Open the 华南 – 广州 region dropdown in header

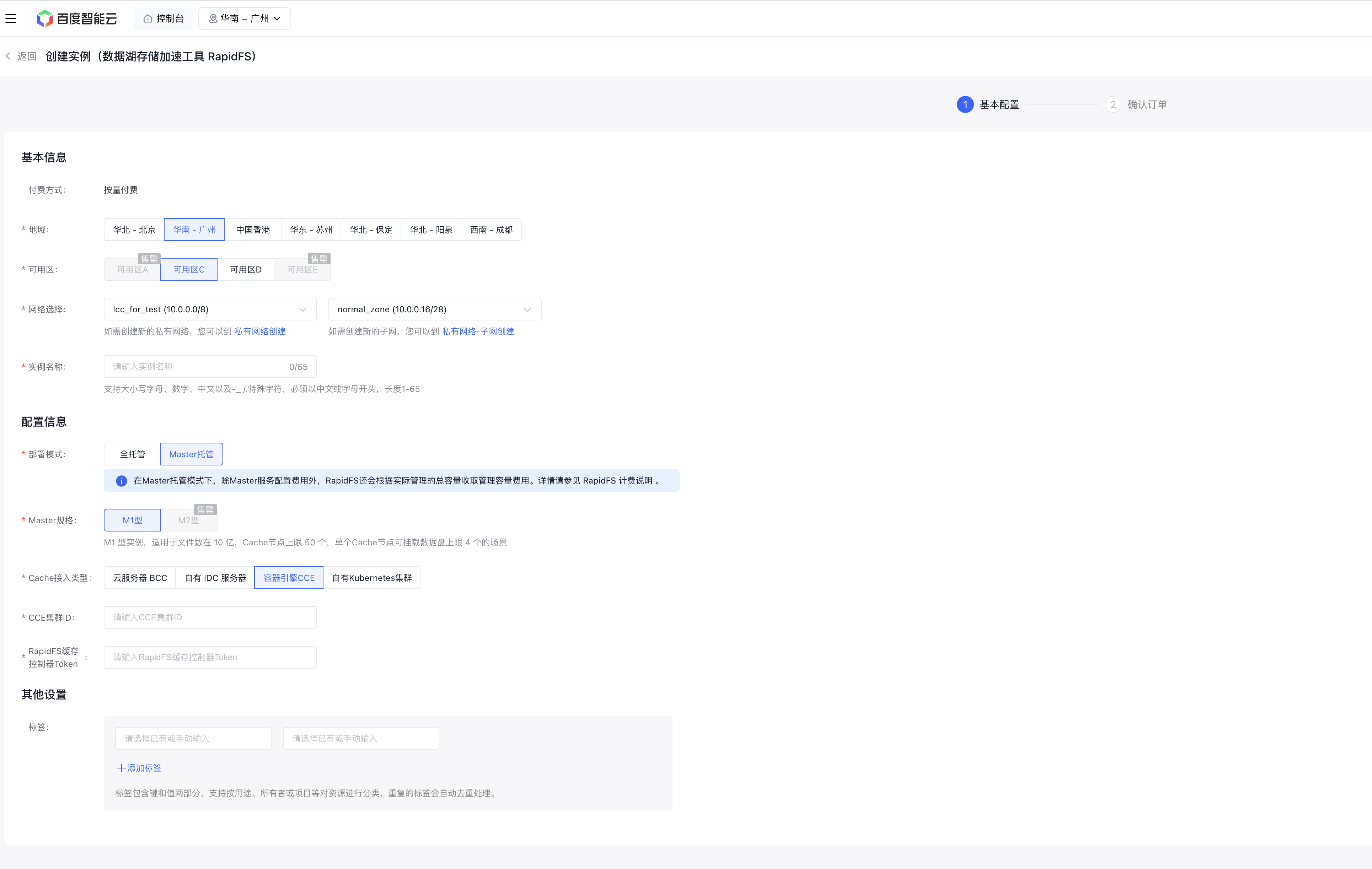click(x=245, y=19)
